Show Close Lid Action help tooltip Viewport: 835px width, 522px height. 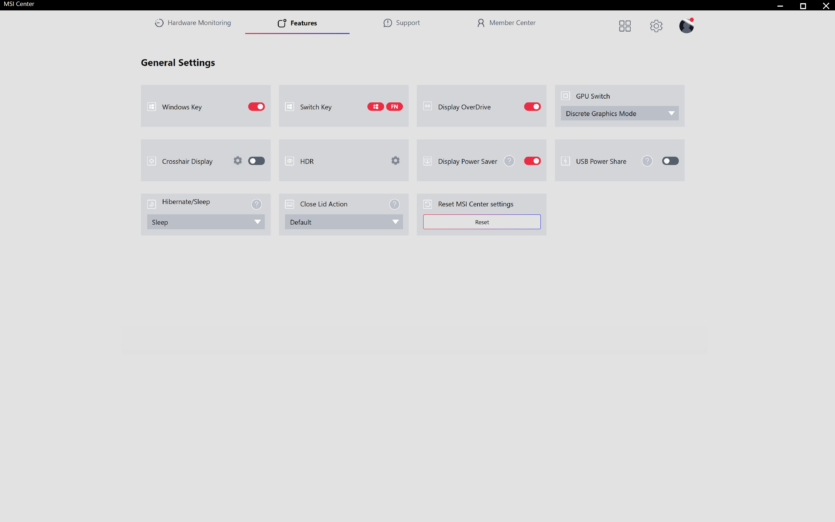(394, 204)
